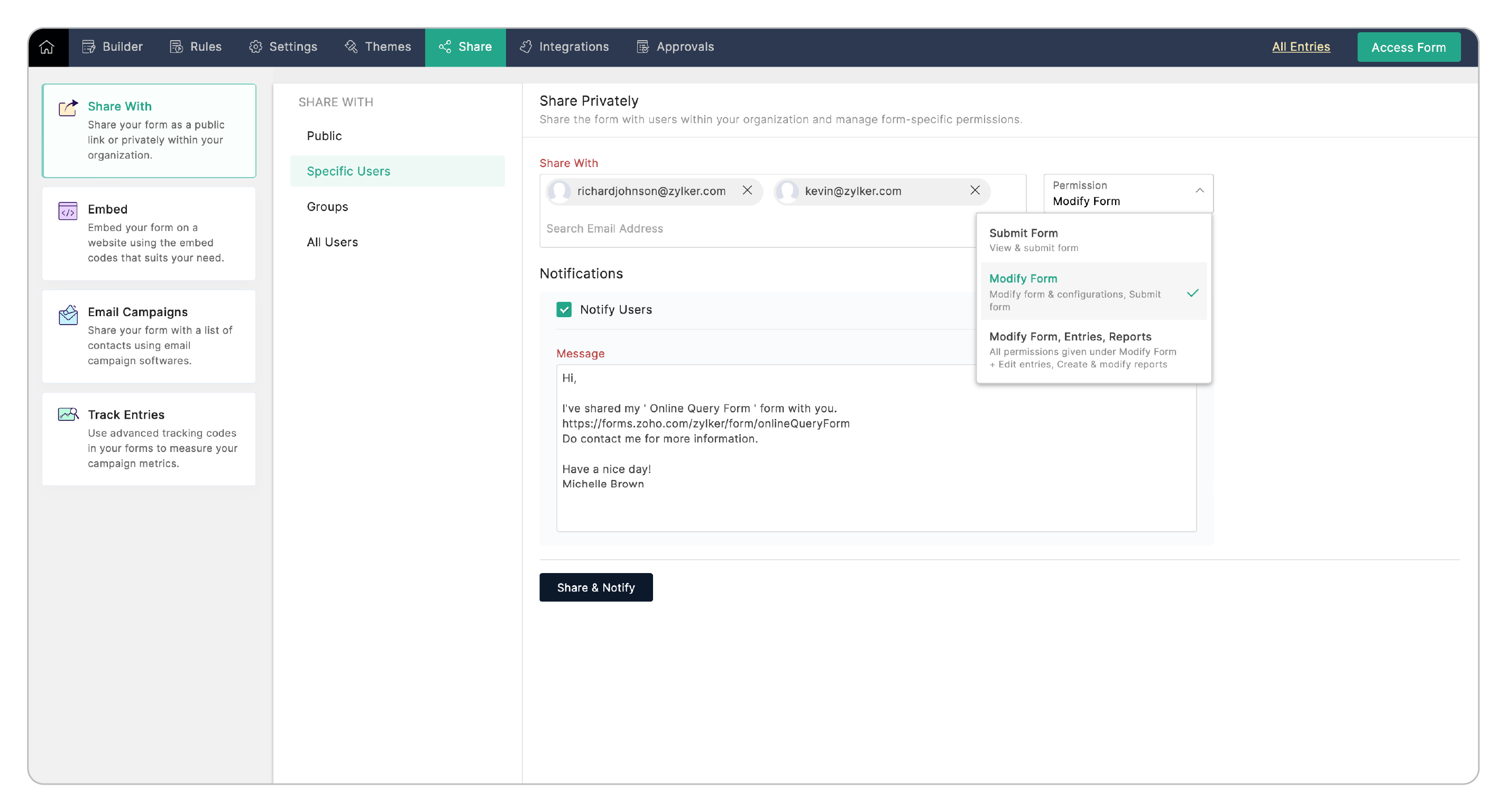Collapse the Permission dropdown chevron
1507x812 pixels.
[1199, 191]
